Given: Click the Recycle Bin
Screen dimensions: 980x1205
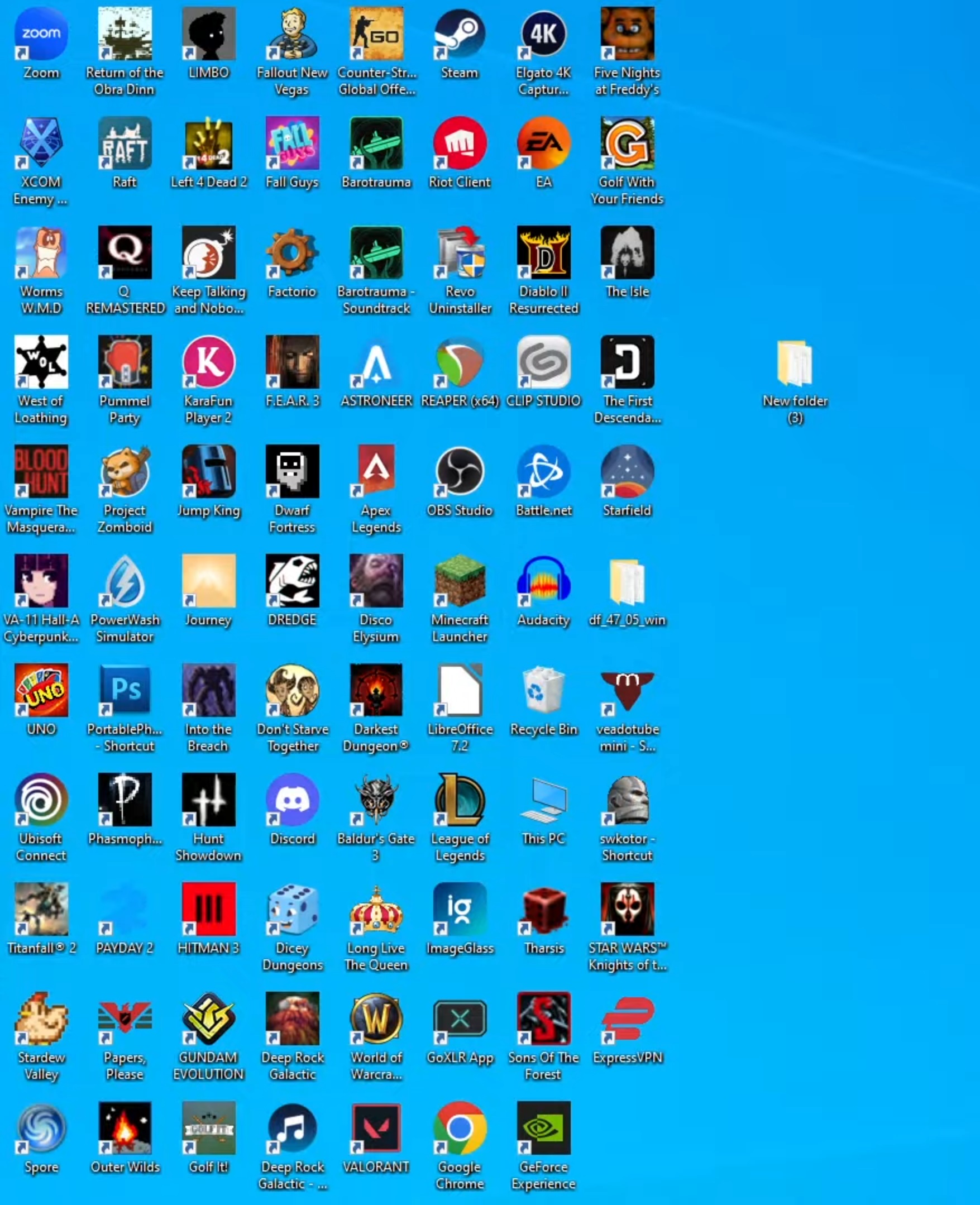Looking at the screenshot, I should [544, 691].
